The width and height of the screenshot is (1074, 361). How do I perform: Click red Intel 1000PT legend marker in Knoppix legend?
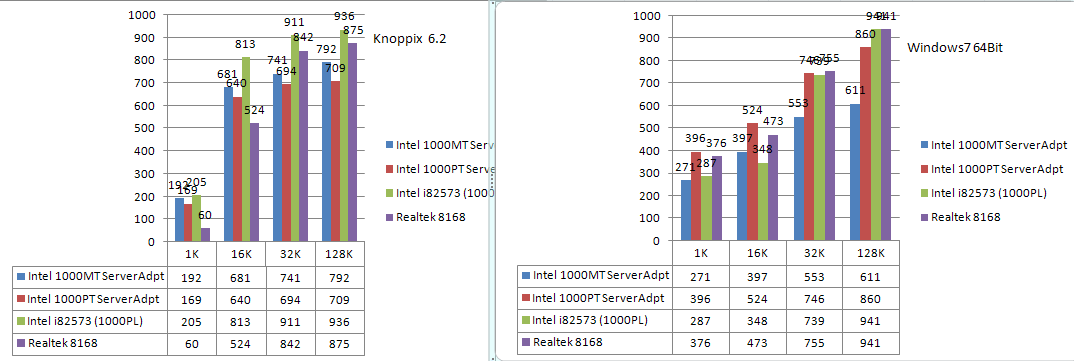click(x=390, y=169)
